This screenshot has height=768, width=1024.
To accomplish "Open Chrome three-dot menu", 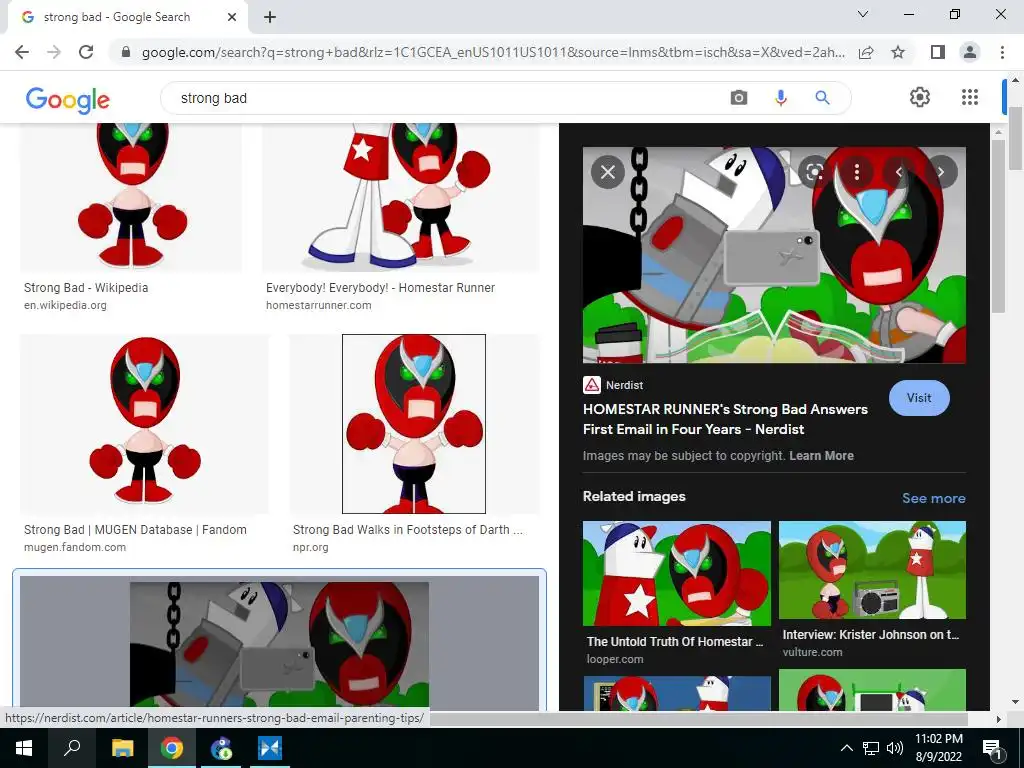I will click(x=1002, y=52).
